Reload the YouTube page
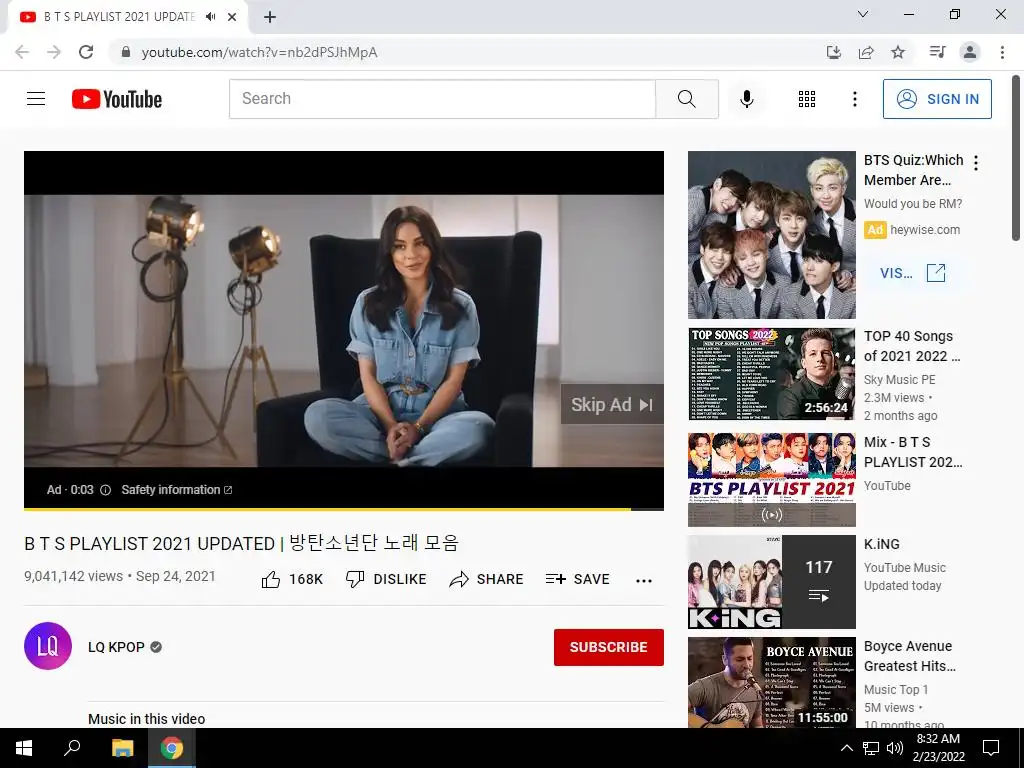 pos(86,52)
